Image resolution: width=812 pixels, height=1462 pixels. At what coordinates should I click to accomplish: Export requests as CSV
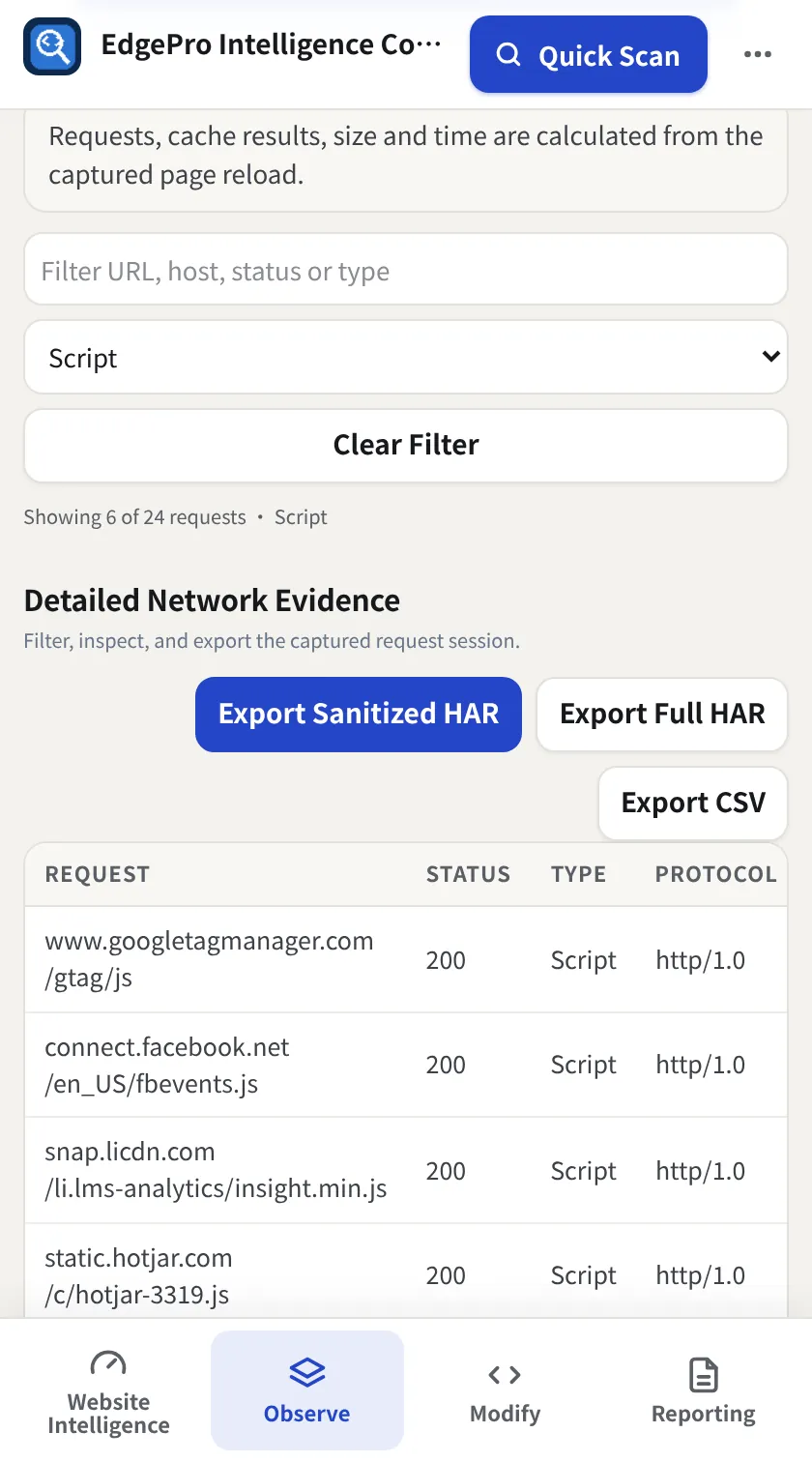[693, 803]
